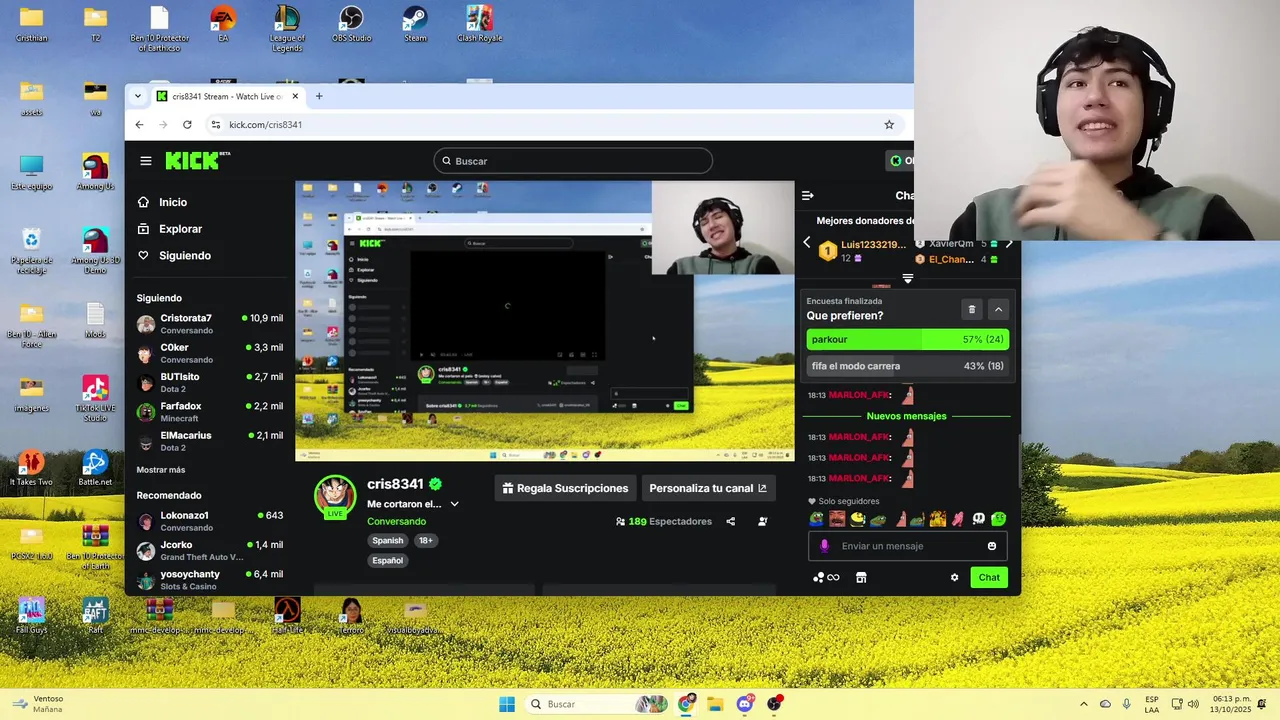Reload the page in the browser
The width and height of the screenshot is (1280, 720).
(187, 125)
